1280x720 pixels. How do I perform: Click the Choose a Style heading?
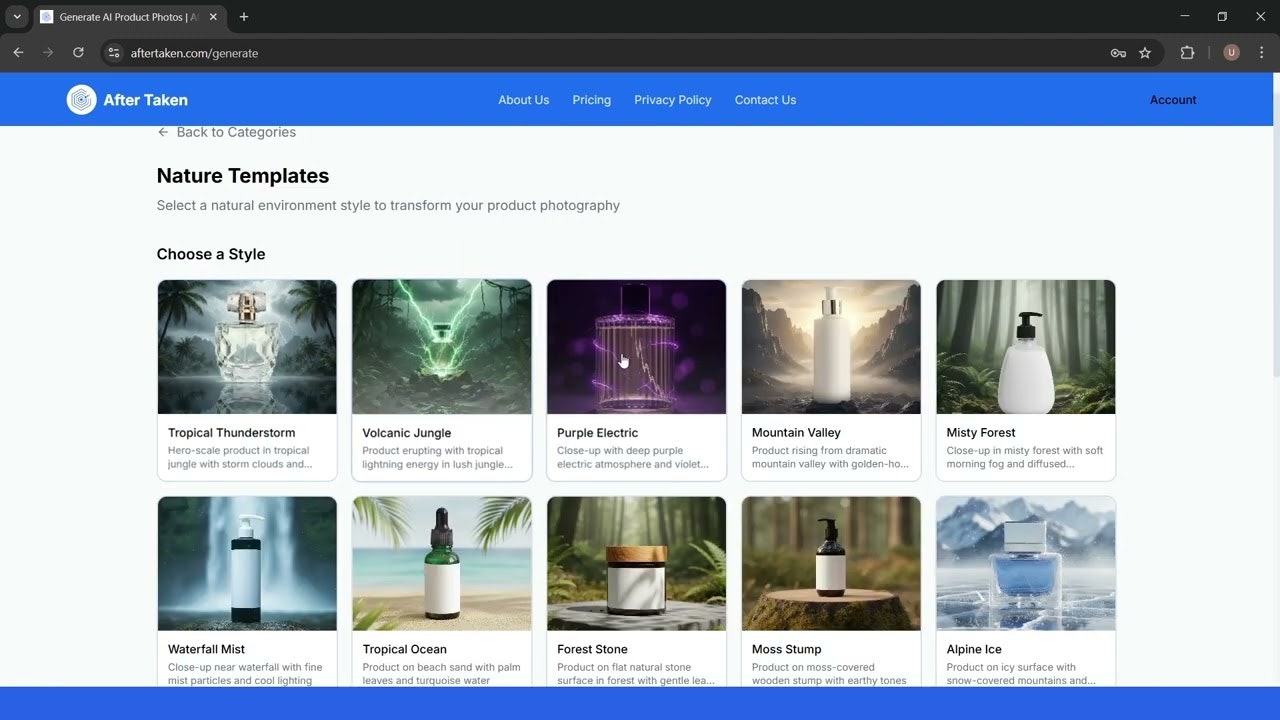tap(211, 254)
